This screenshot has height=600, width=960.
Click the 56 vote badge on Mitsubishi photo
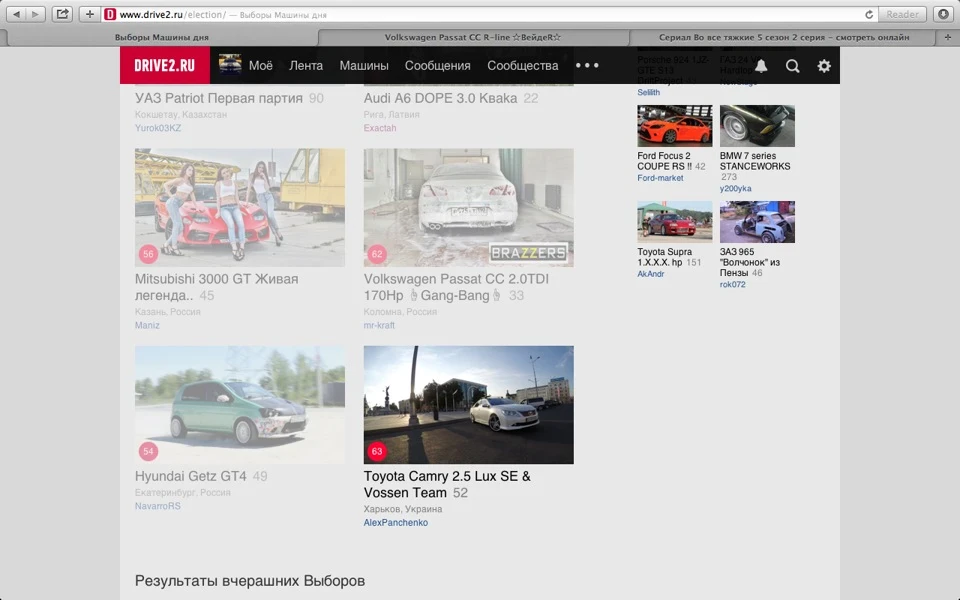pos(148,253)
